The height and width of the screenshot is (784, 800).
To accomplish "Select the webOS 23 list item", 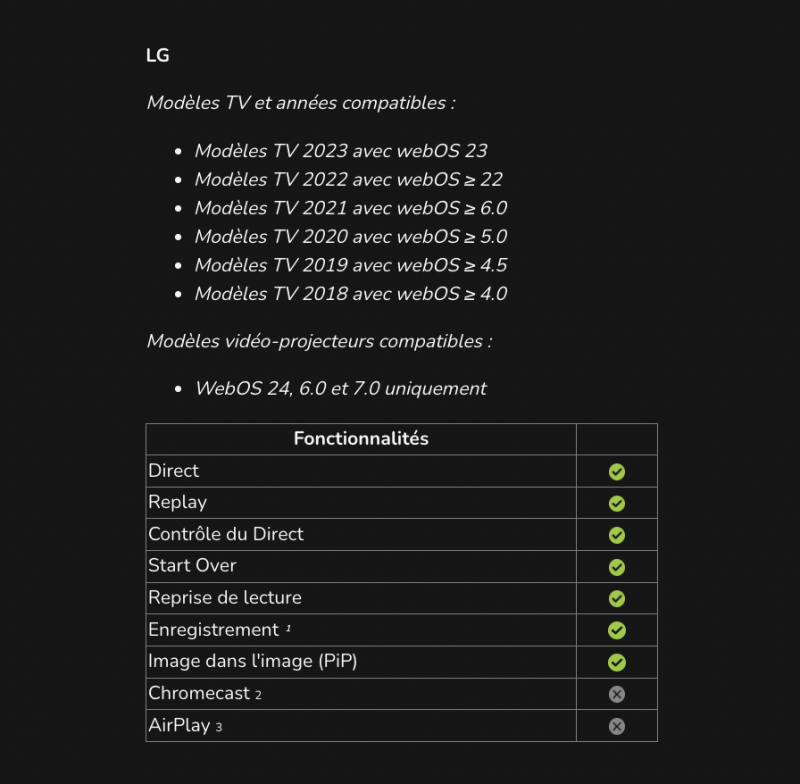I will (341, 151).
